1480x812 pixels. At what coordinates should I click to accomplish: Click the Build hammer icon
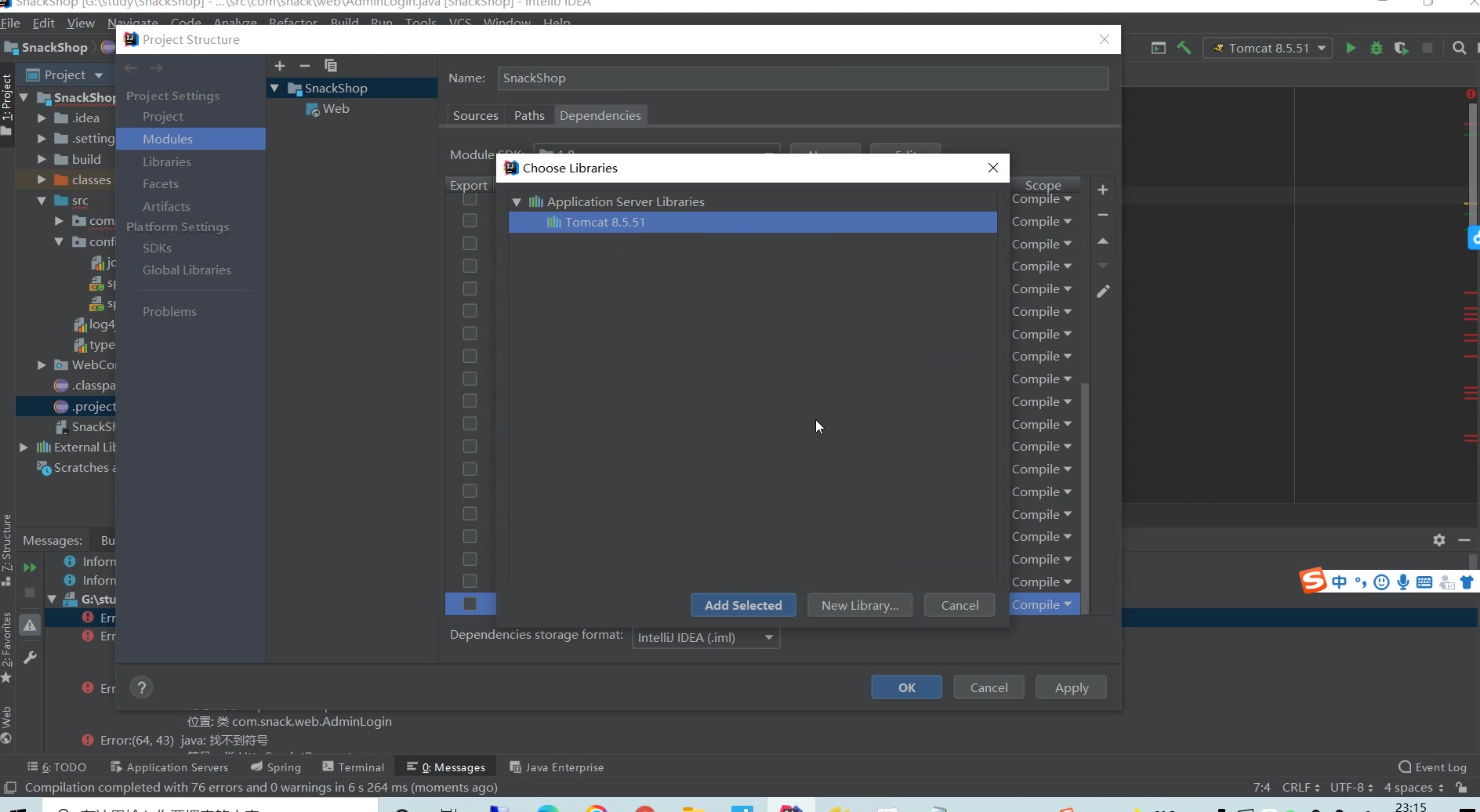(1184, 48)
